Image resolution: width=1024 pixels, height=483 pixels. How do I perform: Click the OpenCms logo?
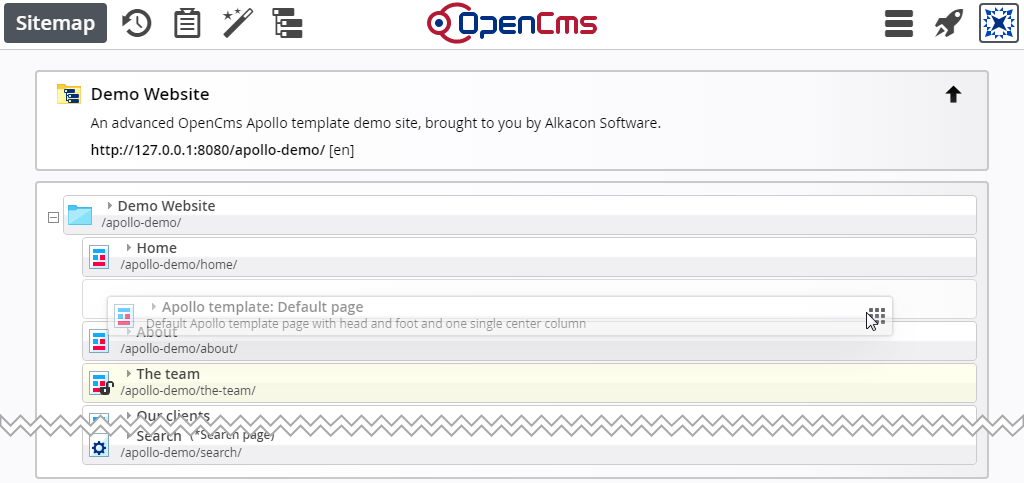[x=512, y=23]
